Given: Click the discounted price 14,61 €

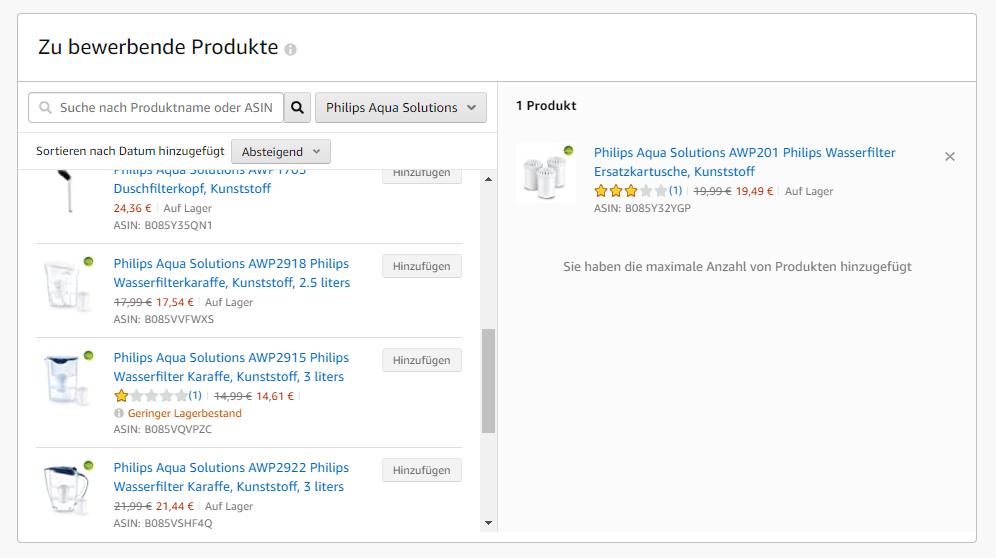Looking at the screenshot, I should click(275, 396).
